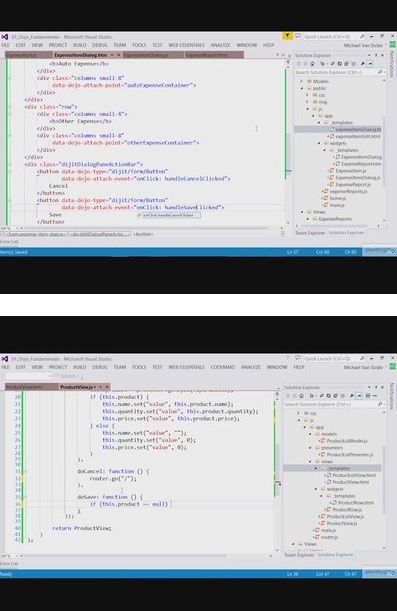Select the router.js file icon in Solution Explorer
Image resolution: width=397 pixels, height=611 pixels.
(x=317, y=537)
